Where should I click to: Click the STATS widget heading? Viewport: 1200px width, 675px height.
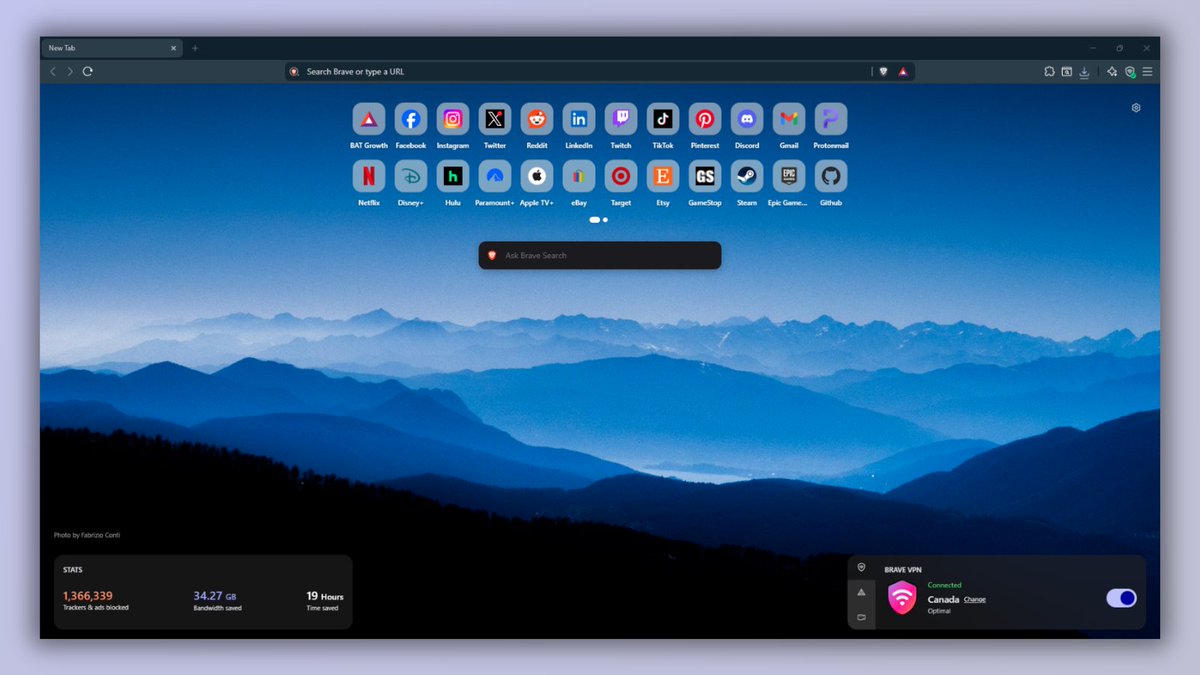tap(72, 570)
